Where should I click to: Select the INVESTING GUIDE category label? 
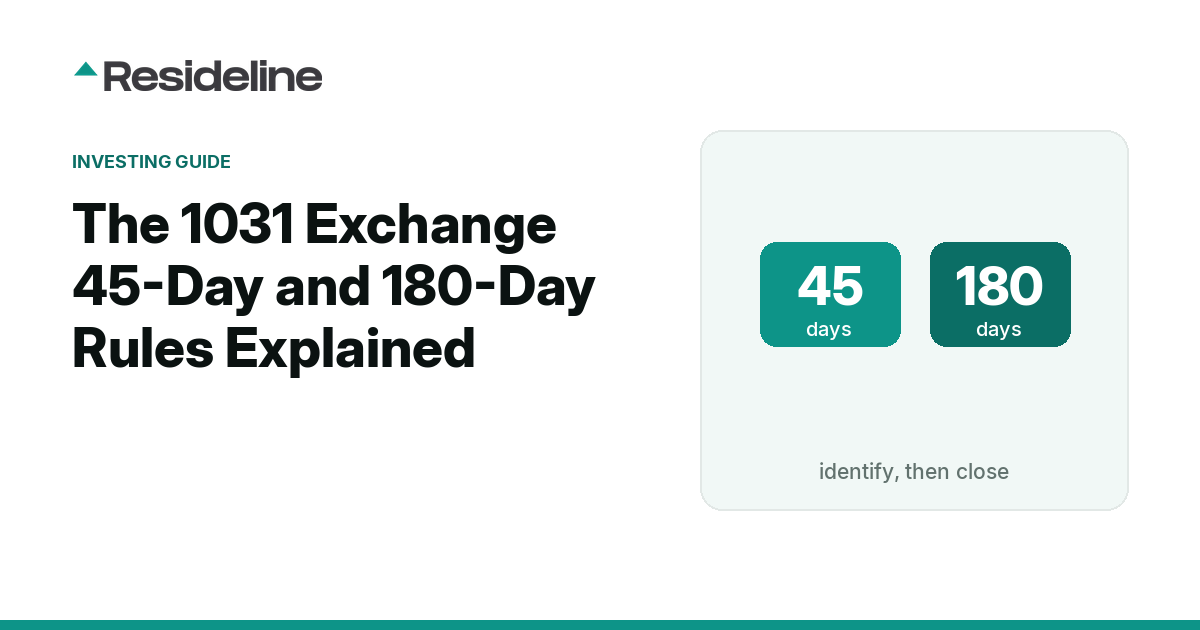pyautogui.click(x=151, y=162)
